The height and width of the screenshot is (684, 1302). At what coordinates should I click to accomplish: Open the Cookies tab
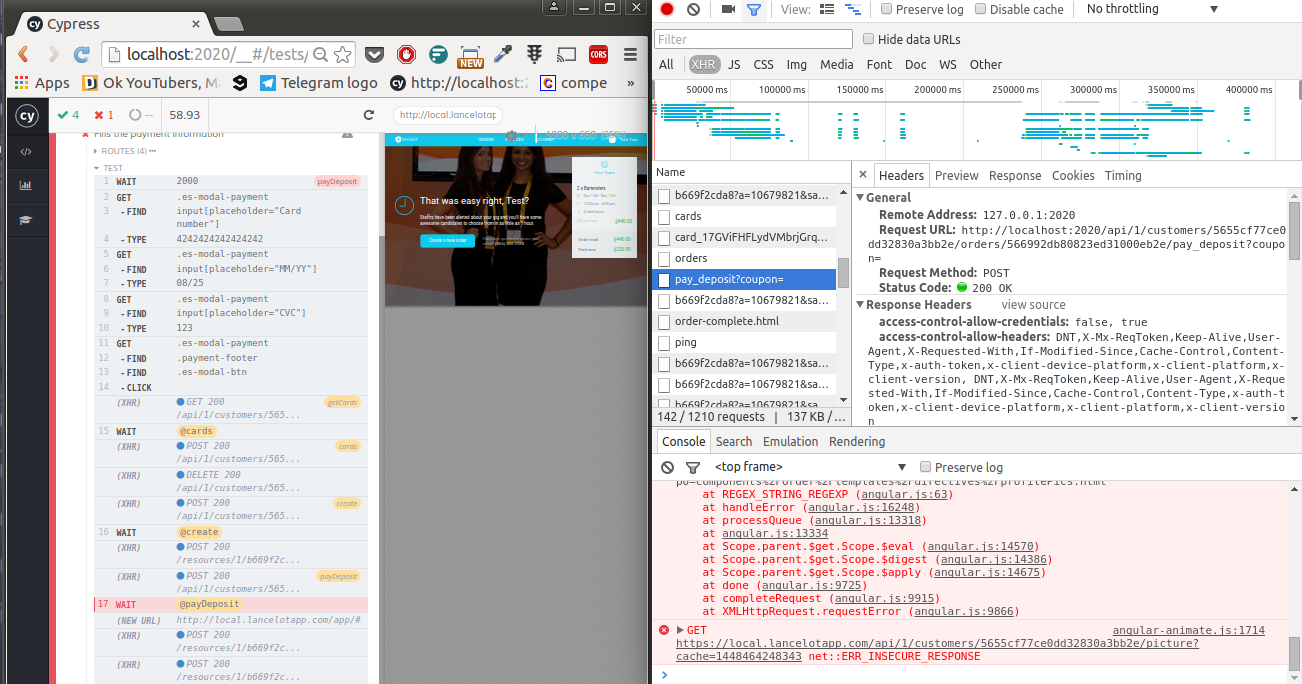click(1073, 175)
